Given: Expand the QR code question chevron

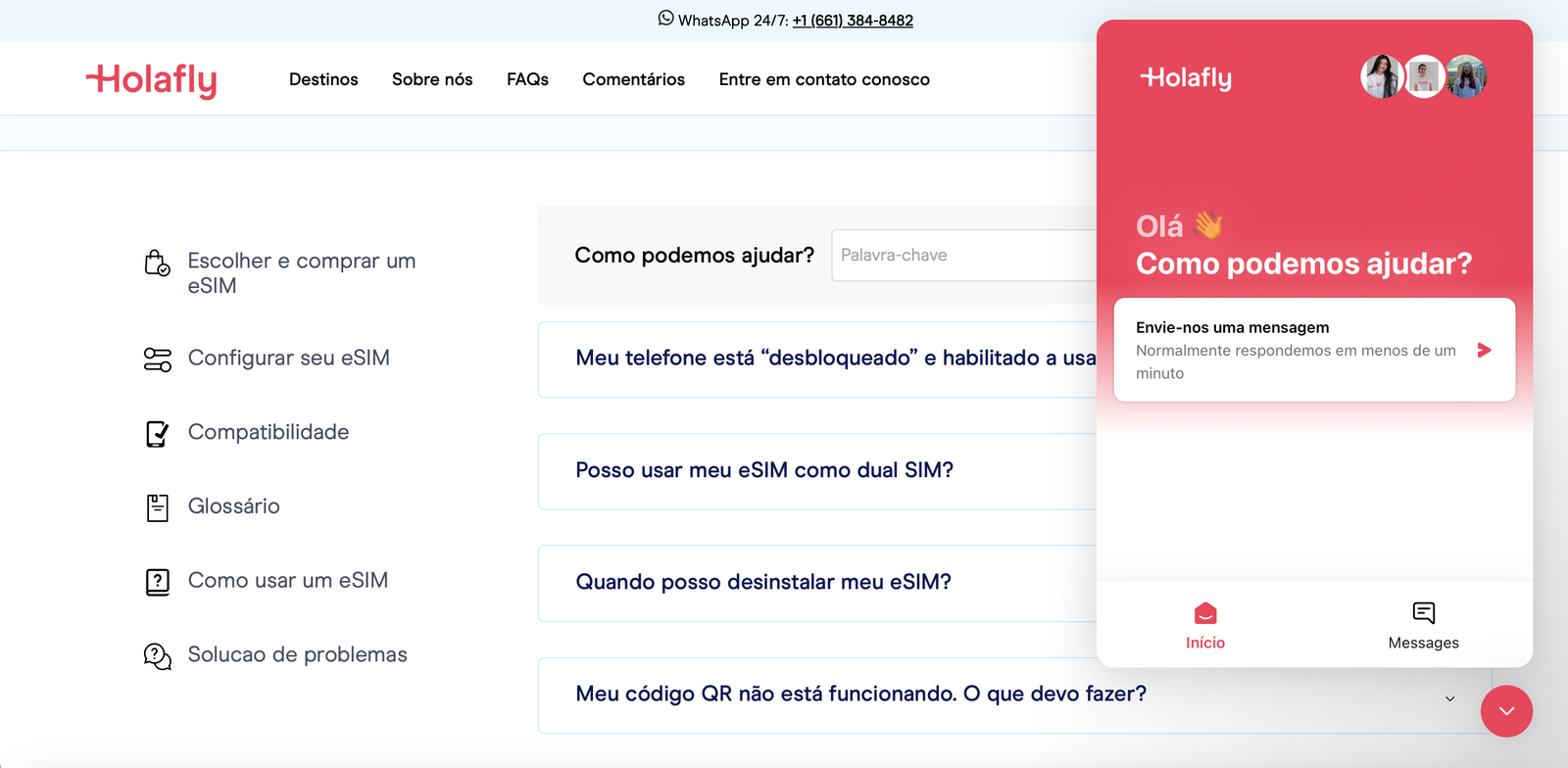Looking at the screenshot, I should [x=1449, y=698].
